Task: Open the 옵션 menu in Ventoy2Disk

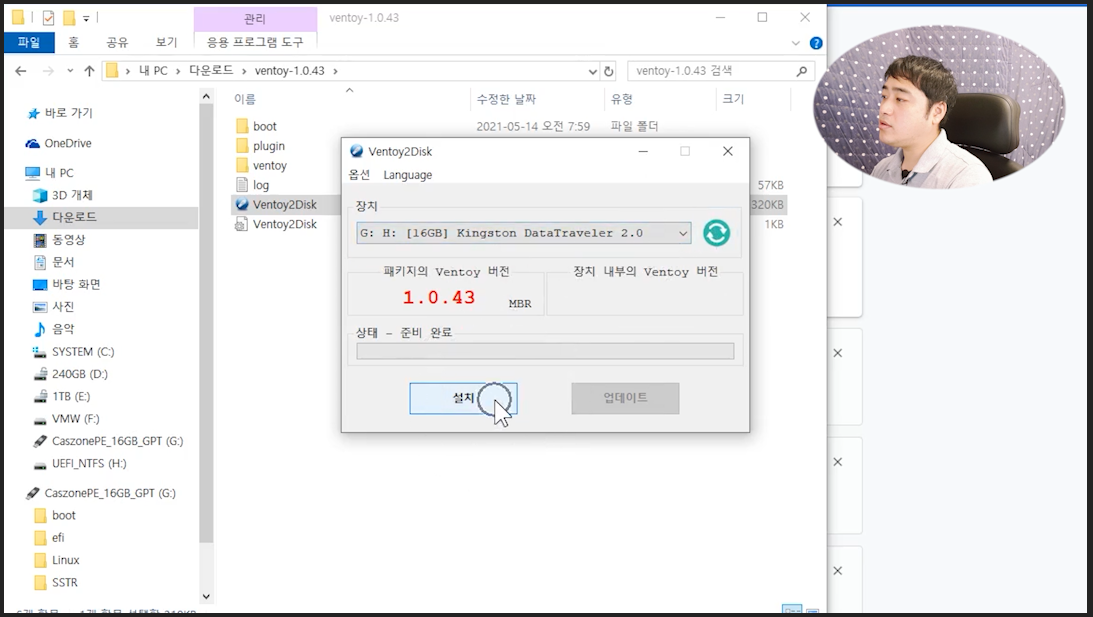Action: [359, 175]
